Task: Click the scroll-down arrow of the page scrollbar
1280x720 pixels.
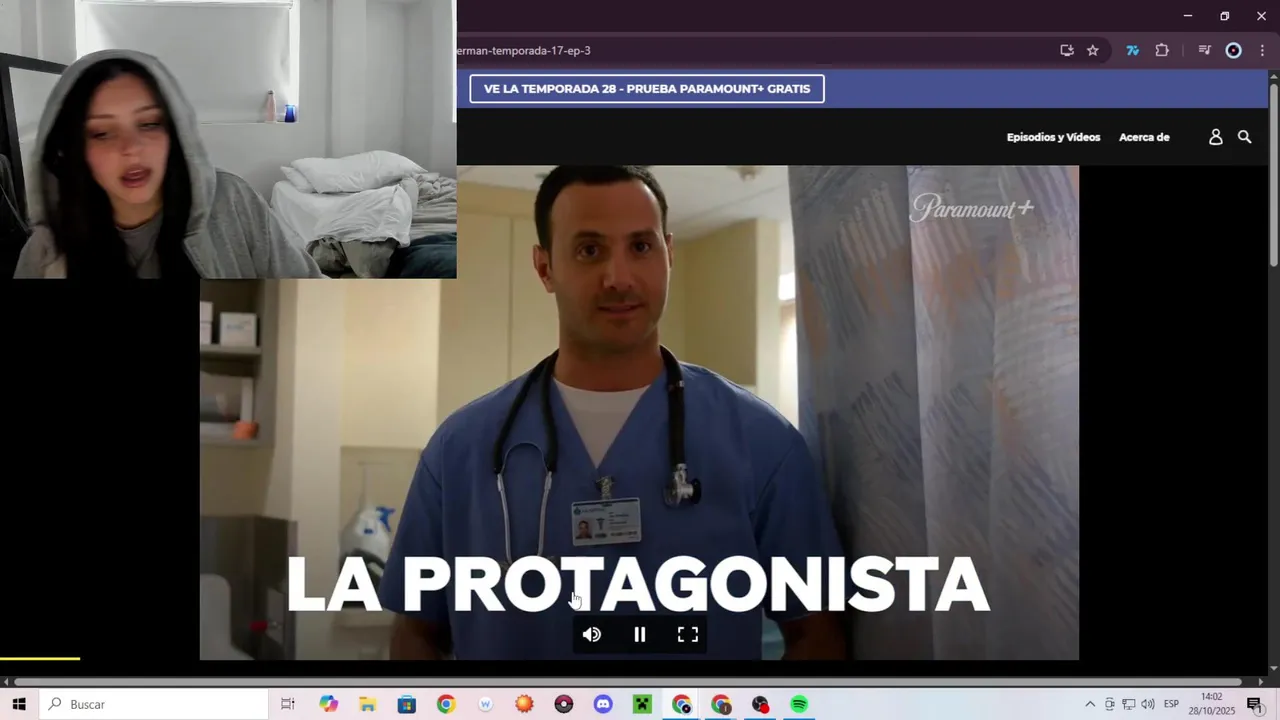Action: click(1273, 668)
